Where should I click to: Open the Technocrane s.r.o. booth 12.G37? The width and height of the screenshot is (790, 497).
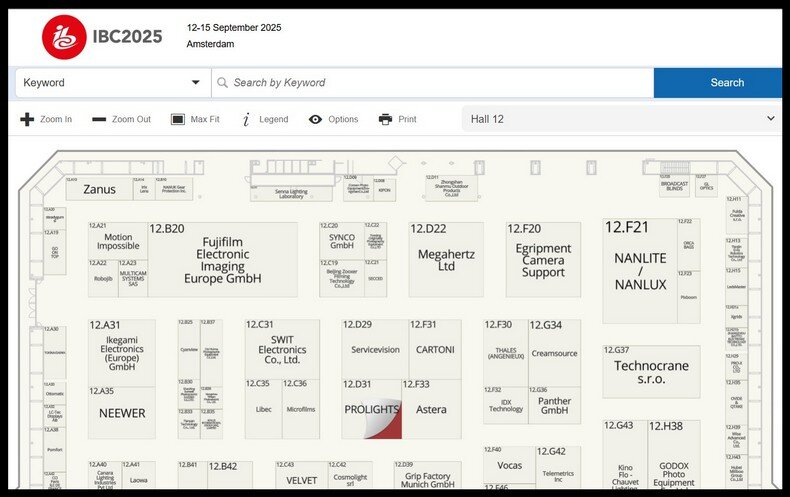pyautogui.click(x=651, y=372)
